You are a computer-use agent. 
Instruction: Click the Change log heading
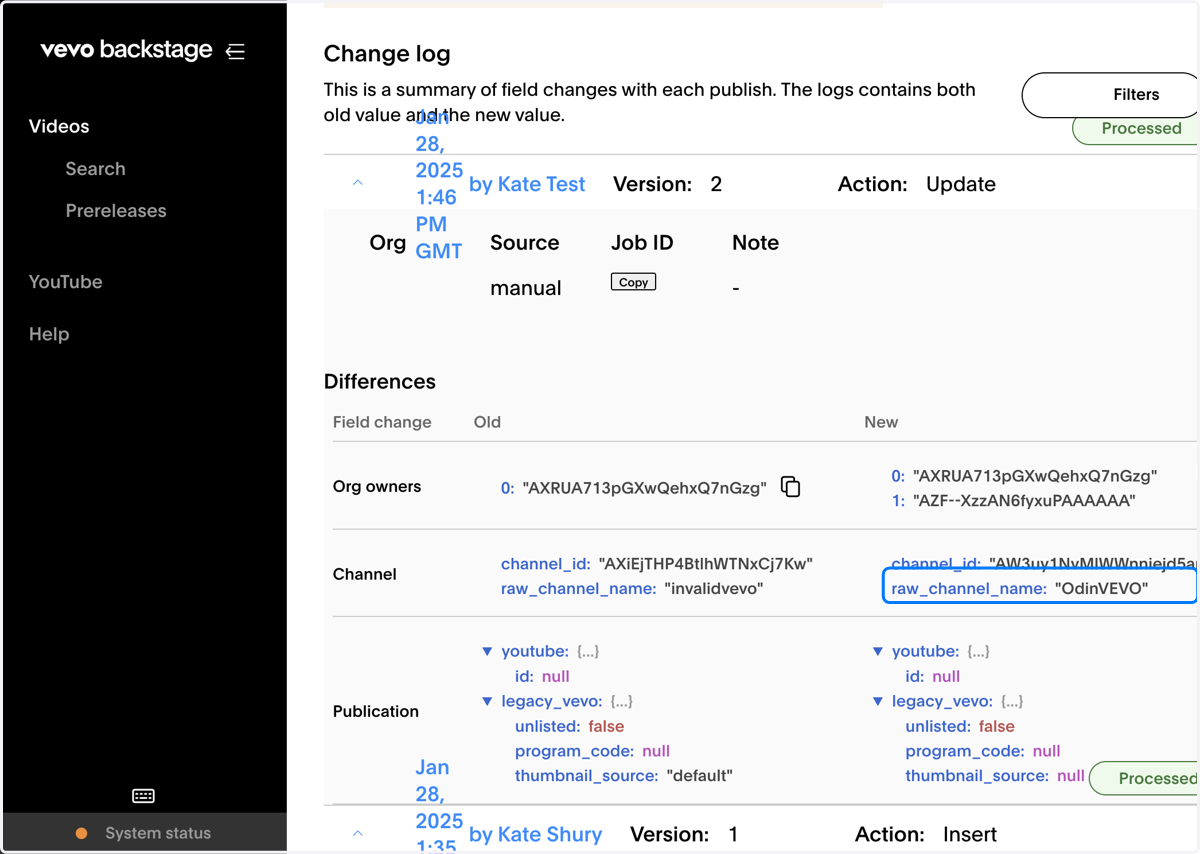[x=387, y=54]
